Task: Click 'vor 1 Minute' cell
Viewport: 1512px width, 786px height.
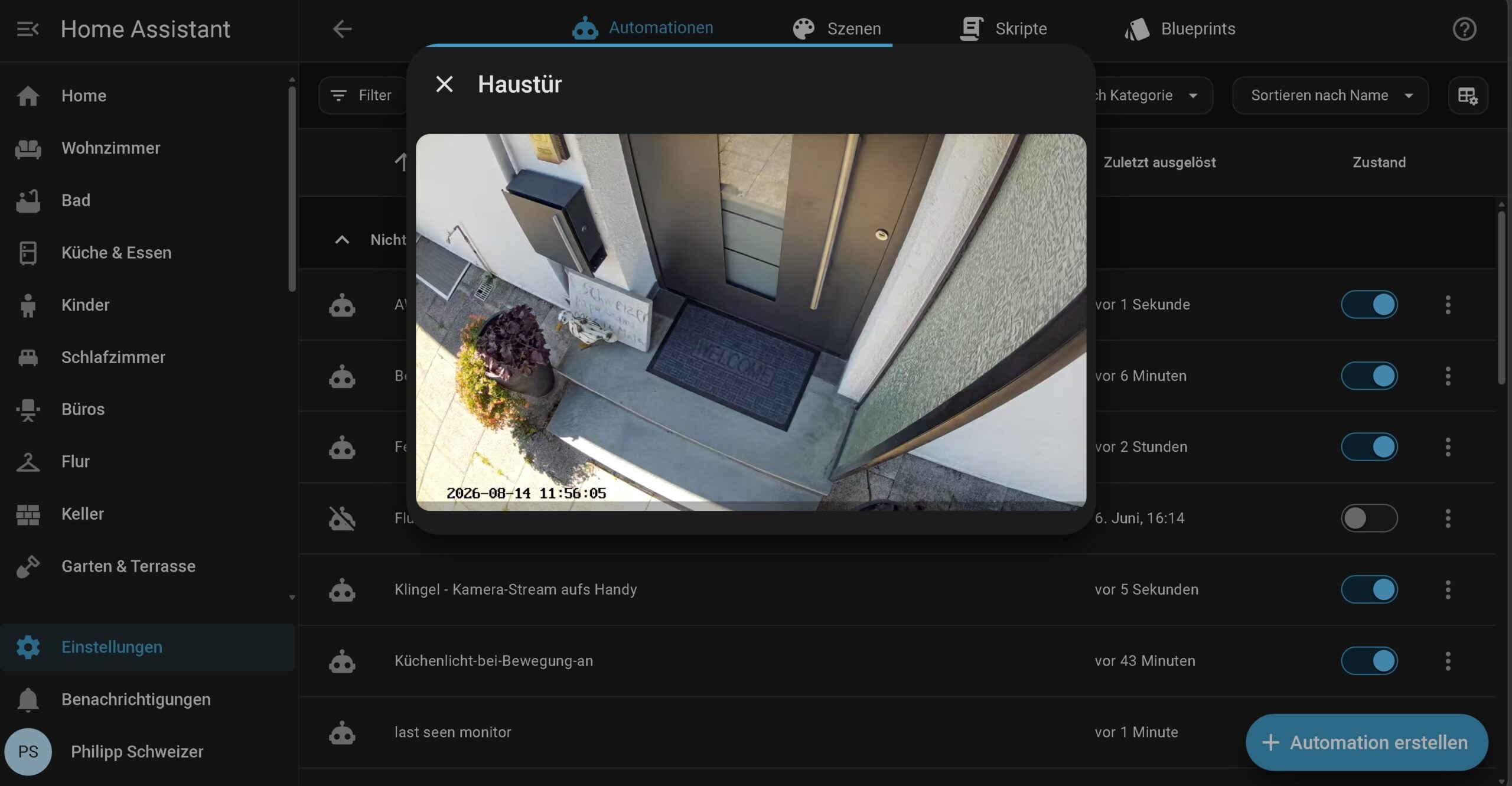Action: [x=1136, y=733]
